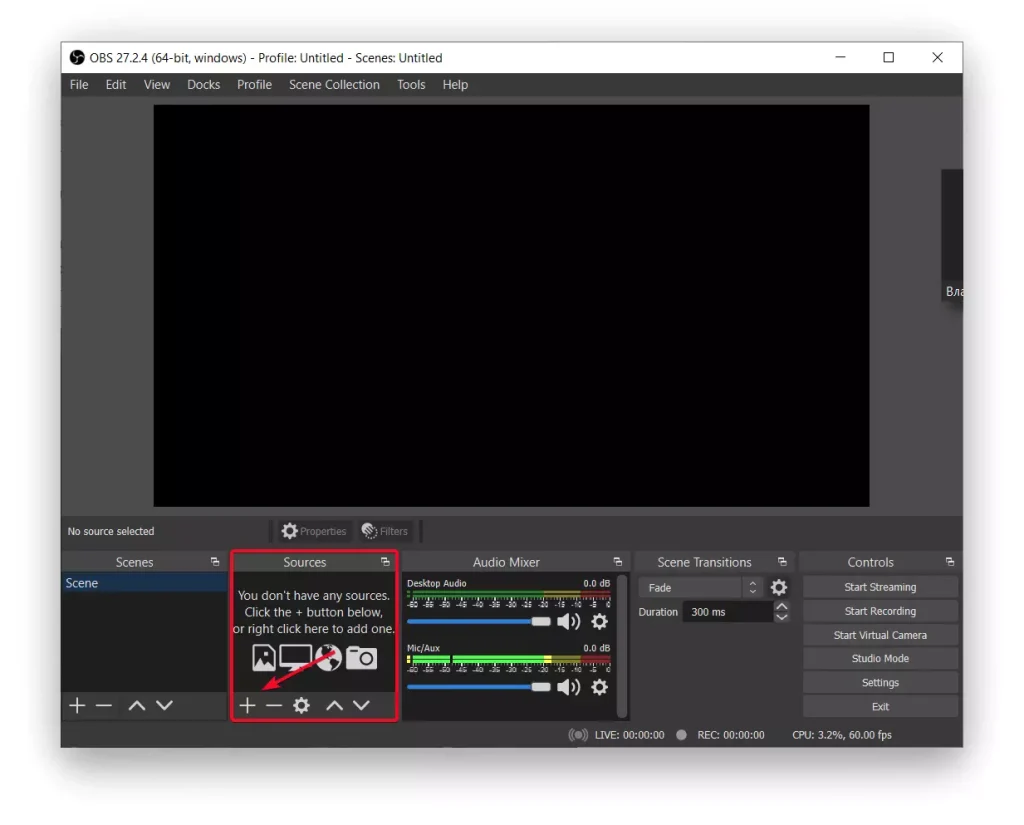This screenshot has width=1024, height=825.
Task: Move source up arrow
Action: tap(334, 705)
